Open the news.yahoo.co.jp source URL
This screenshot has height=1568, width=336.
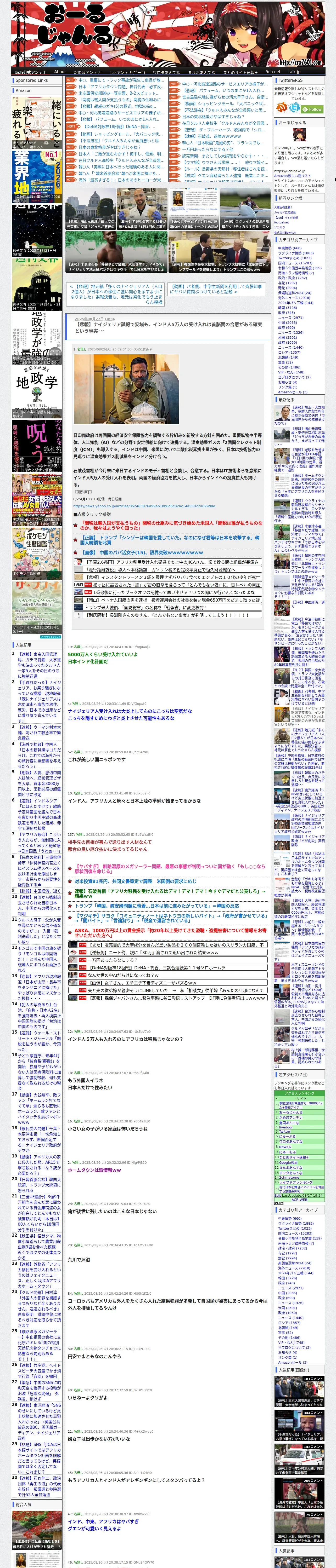pos(144,506)
